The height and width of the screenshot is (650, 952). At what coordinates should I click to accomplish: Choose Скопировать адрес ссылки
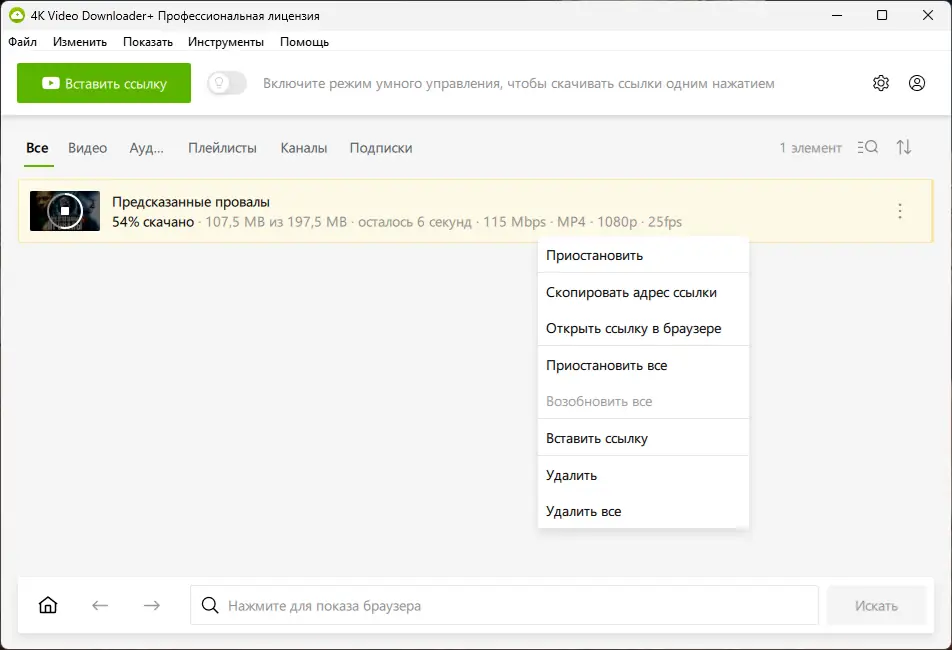tap(643, 293)
